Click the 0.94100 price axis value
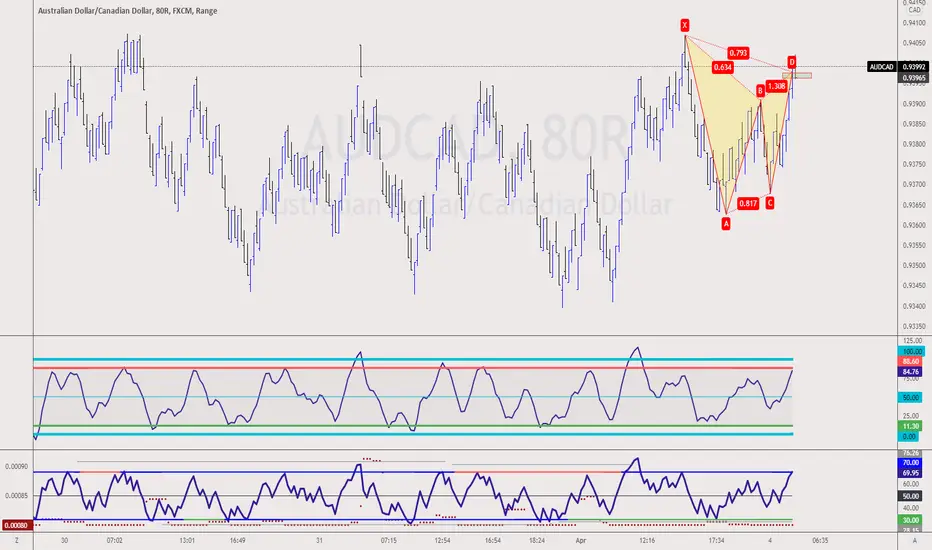Screen dimensions: 932x550 [x=914, y=23]
